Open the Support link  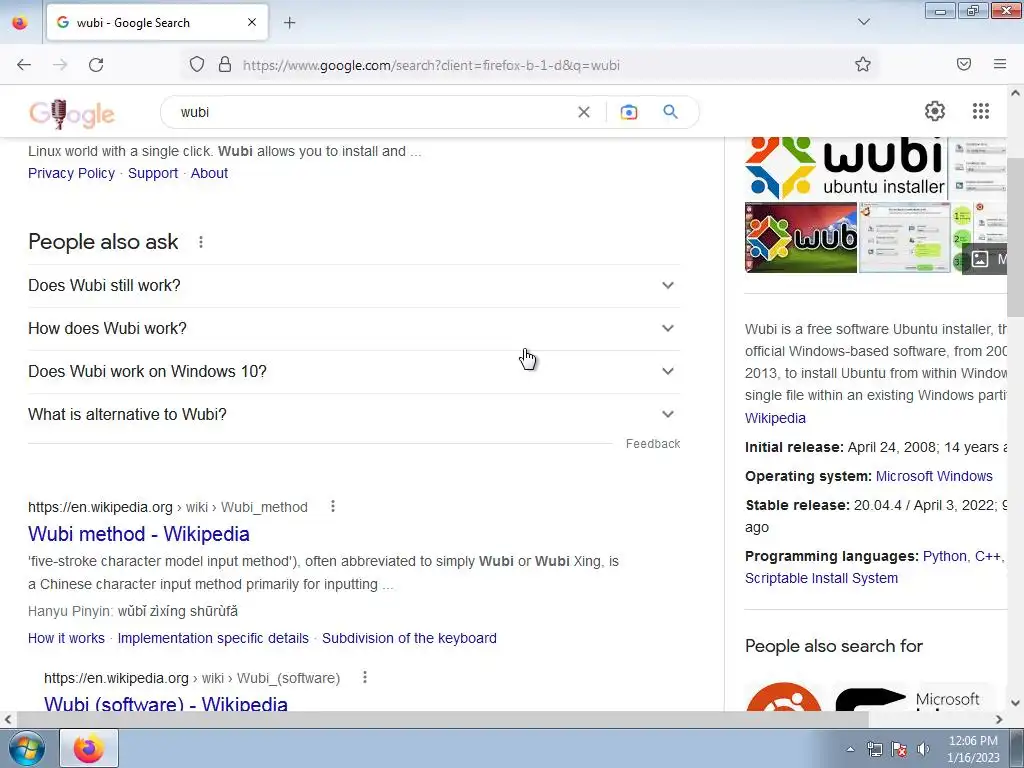pos(153,173)
